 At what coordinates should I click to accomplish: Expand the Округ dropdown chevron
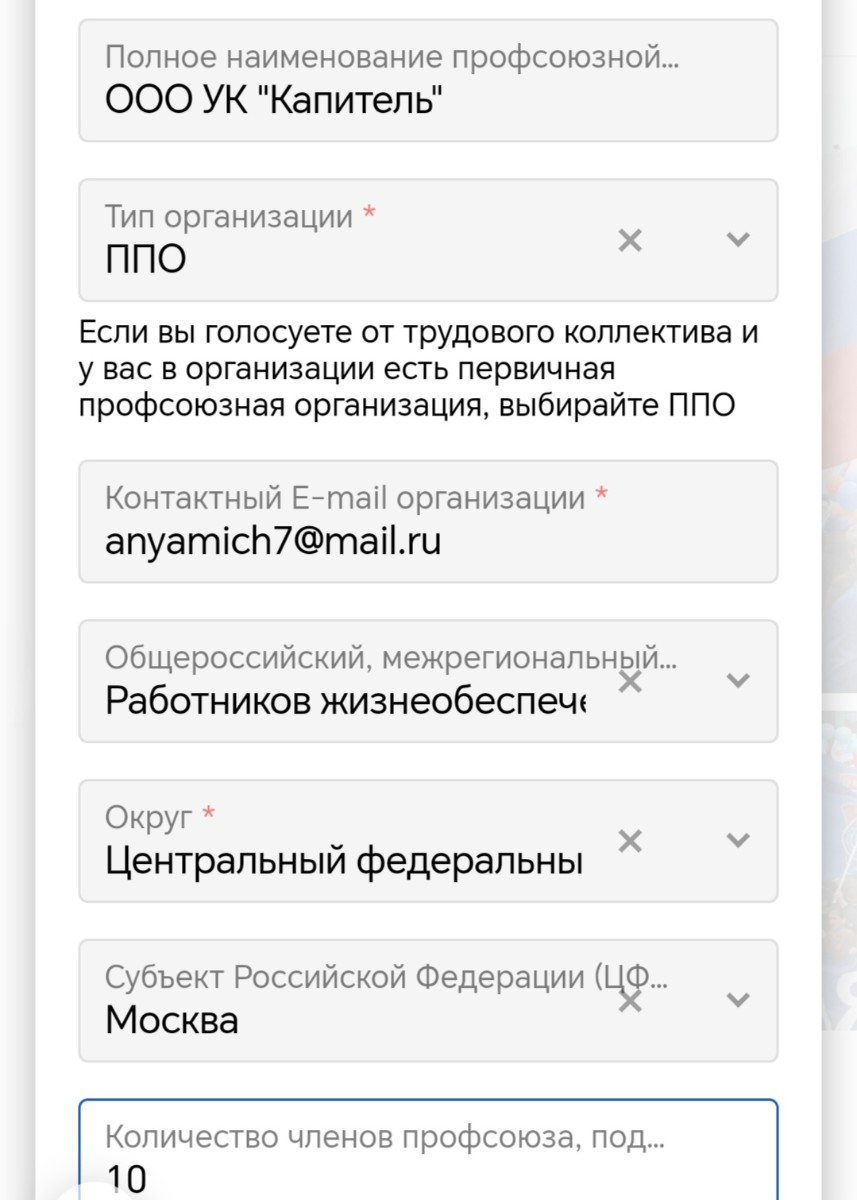[738, 841]
